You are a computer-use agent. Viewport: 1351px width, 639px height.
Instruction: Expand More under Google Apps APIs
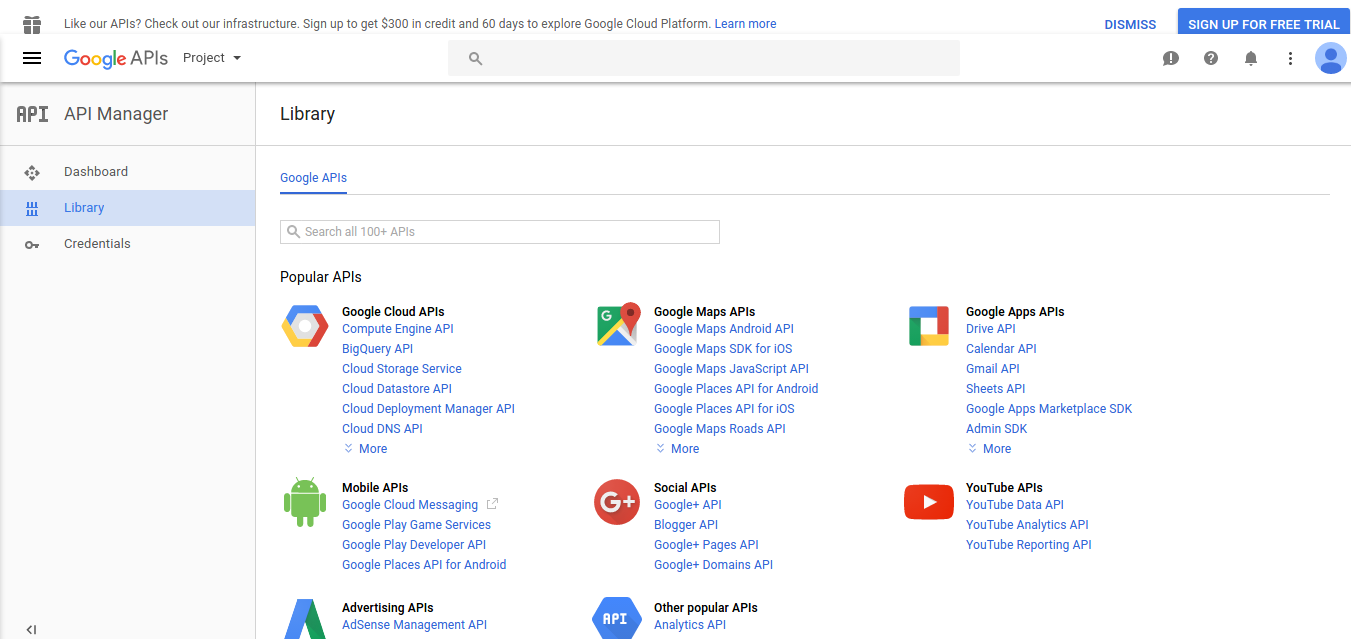(989, 449)
